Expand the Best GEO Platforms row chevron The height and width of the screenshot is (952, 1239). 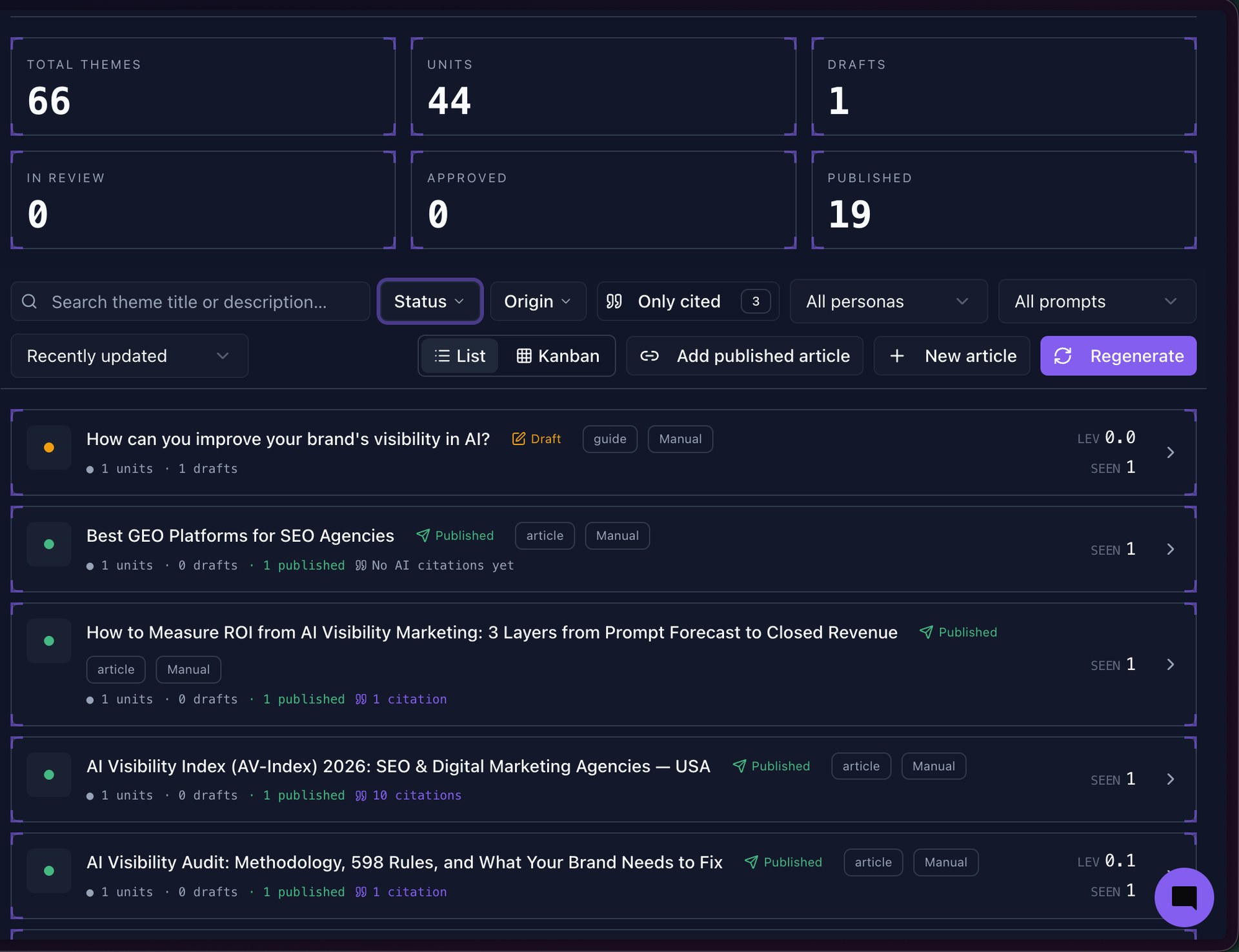(x=1171, y=550)
